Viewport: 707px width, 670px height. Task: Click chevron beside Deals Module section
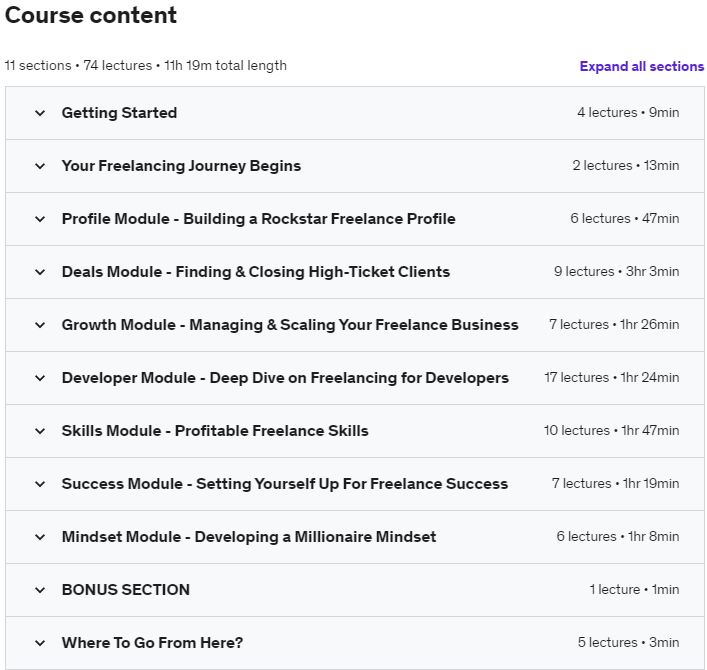click(x=40, y=272)
